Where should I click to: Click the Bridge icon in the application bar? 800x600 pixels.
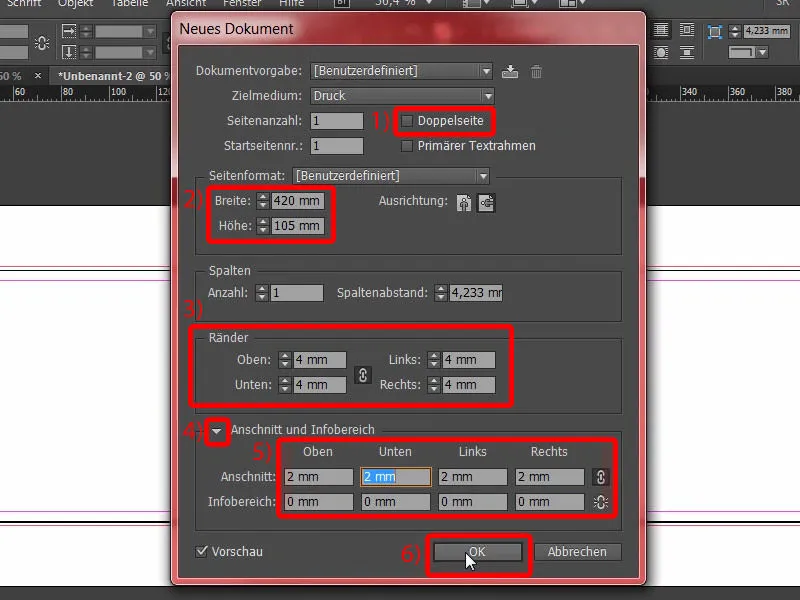pos(341,3)
